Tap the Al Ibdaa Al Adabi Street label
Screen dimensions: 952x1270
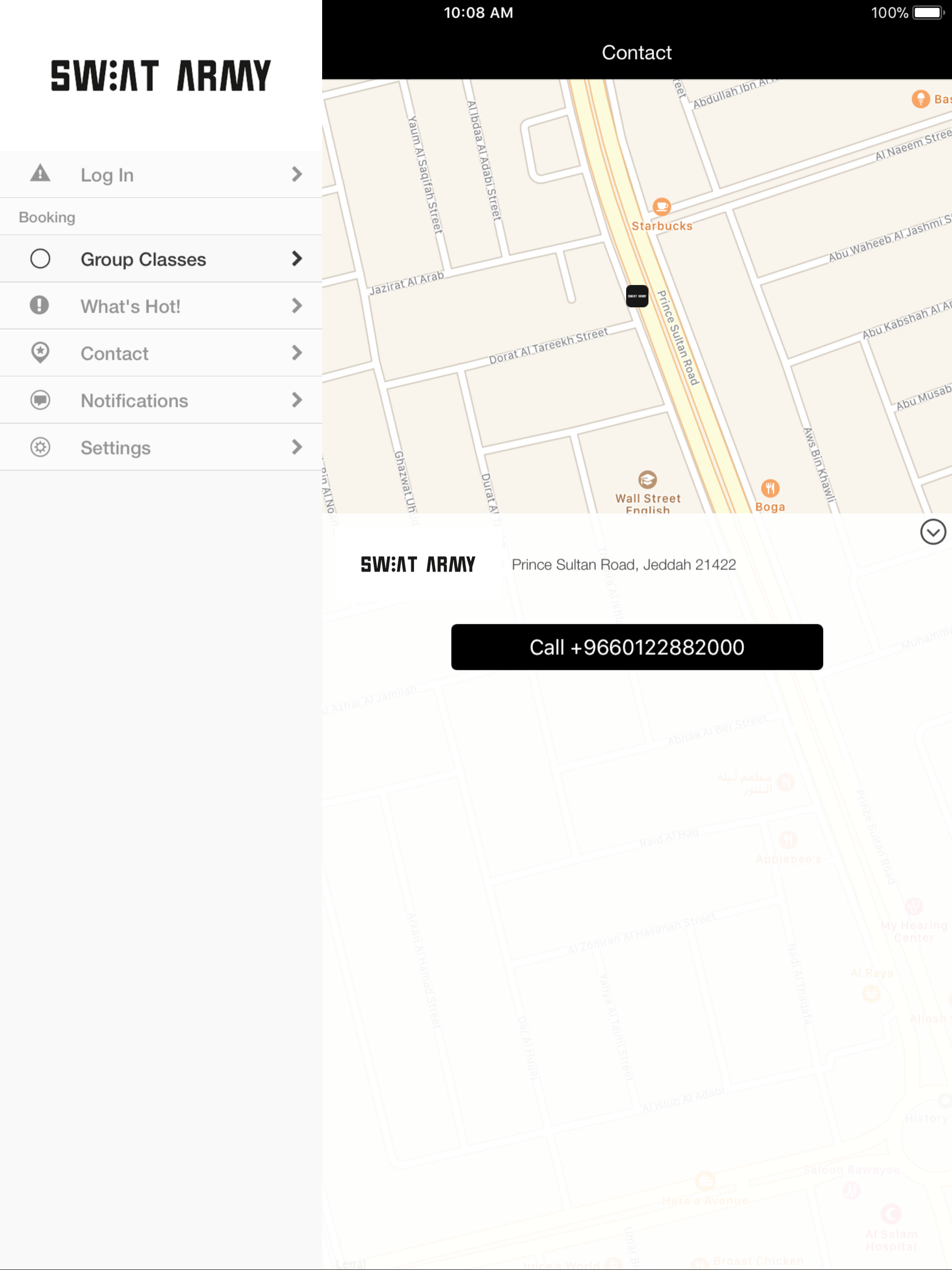tap(484, 161)
